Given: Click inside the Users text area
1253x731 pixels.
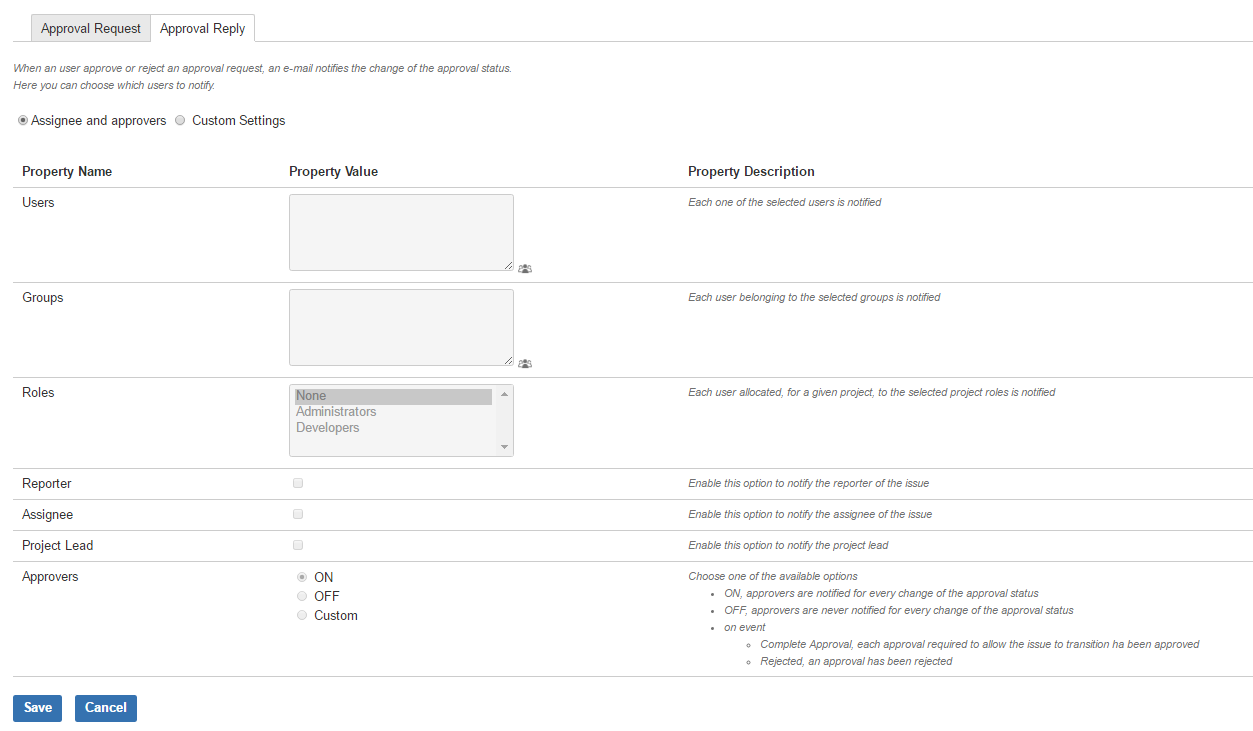Looking at the screenshot, I should (401, 232).
